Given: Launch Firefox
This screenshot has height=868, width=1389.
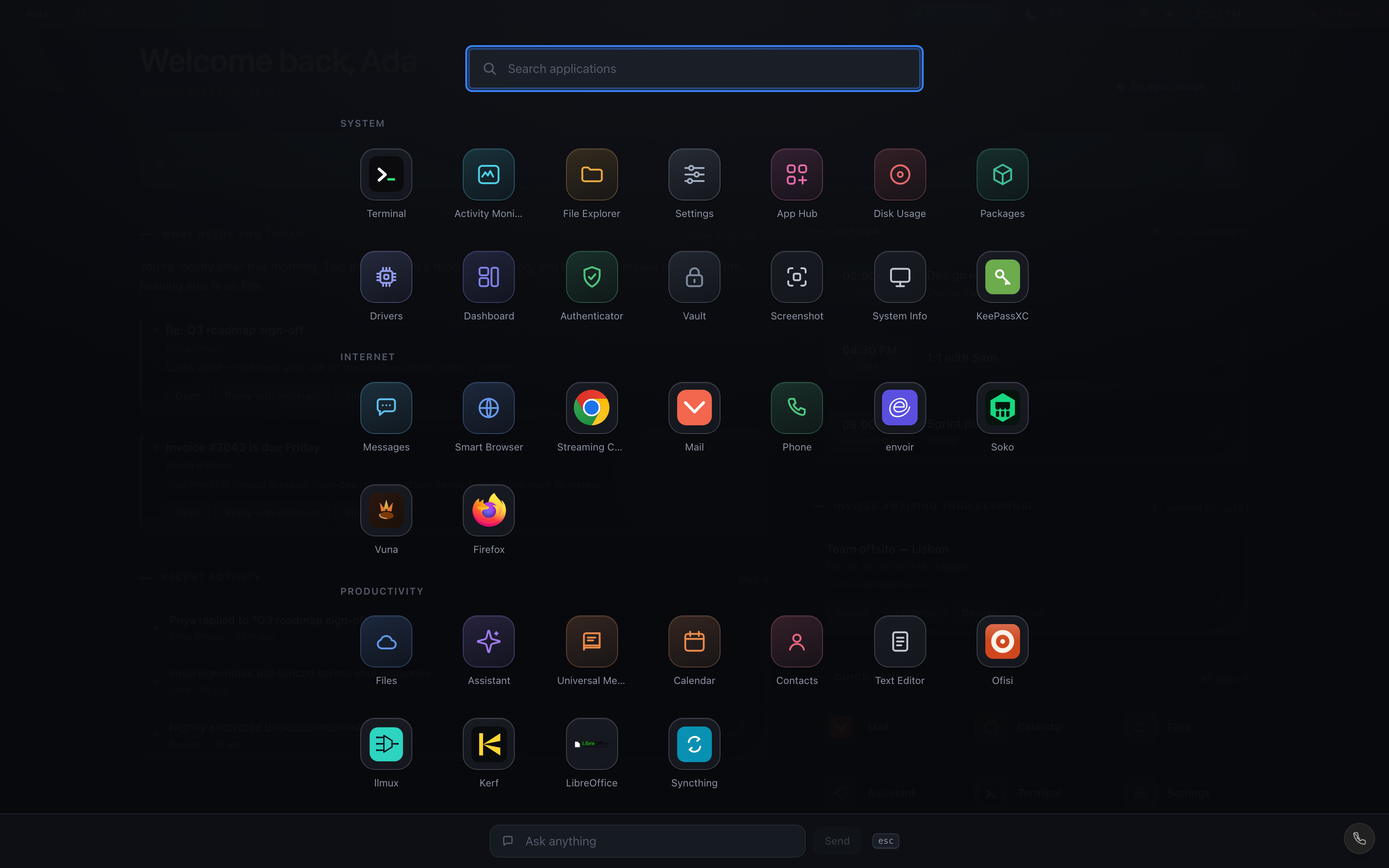Looking at the screenshot, I should coord(488,510).
